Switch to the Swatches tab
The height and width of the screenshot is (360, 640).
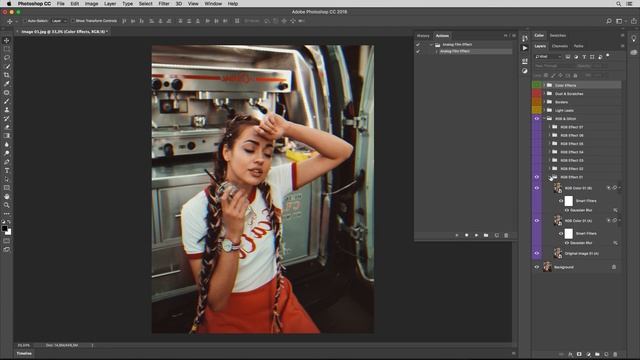pos(558,36)
